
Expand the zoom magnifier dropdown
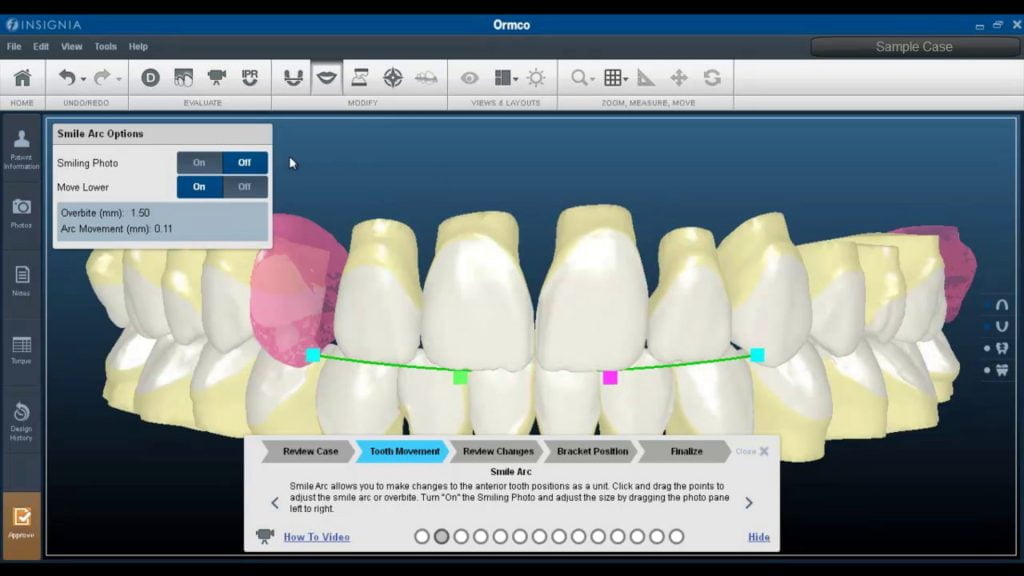[x=593, y=79]
